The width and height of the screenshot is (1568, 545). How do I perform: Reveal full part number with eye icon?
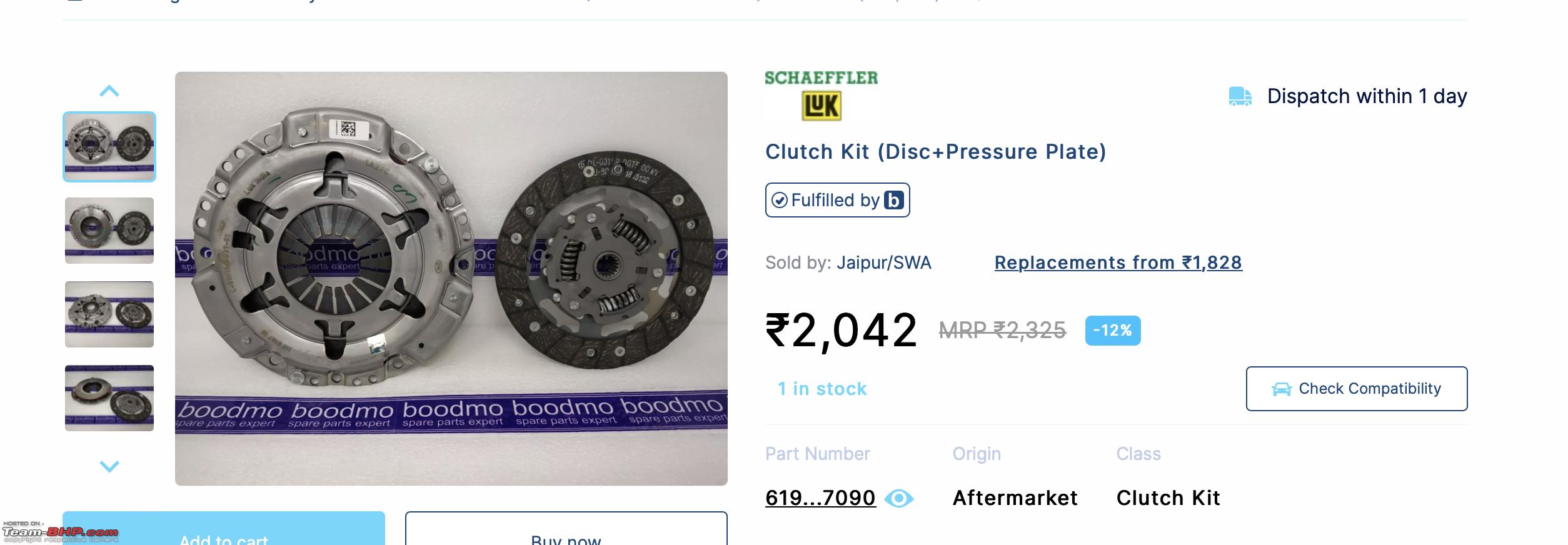(x=899, y=498)
